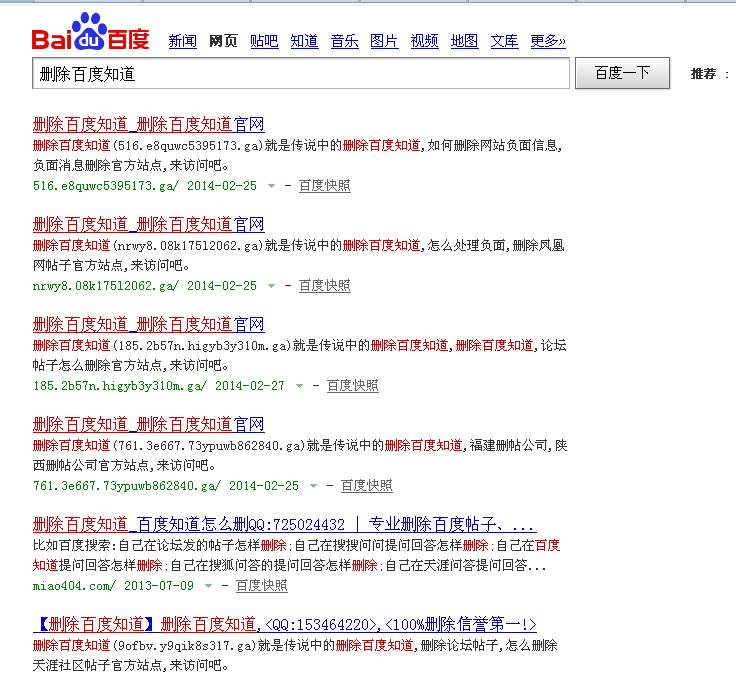Open 百度快照 for 185.2b57n.higyb3y310m.ga result
The image size is (736, 676).
(x=353, y=385)
